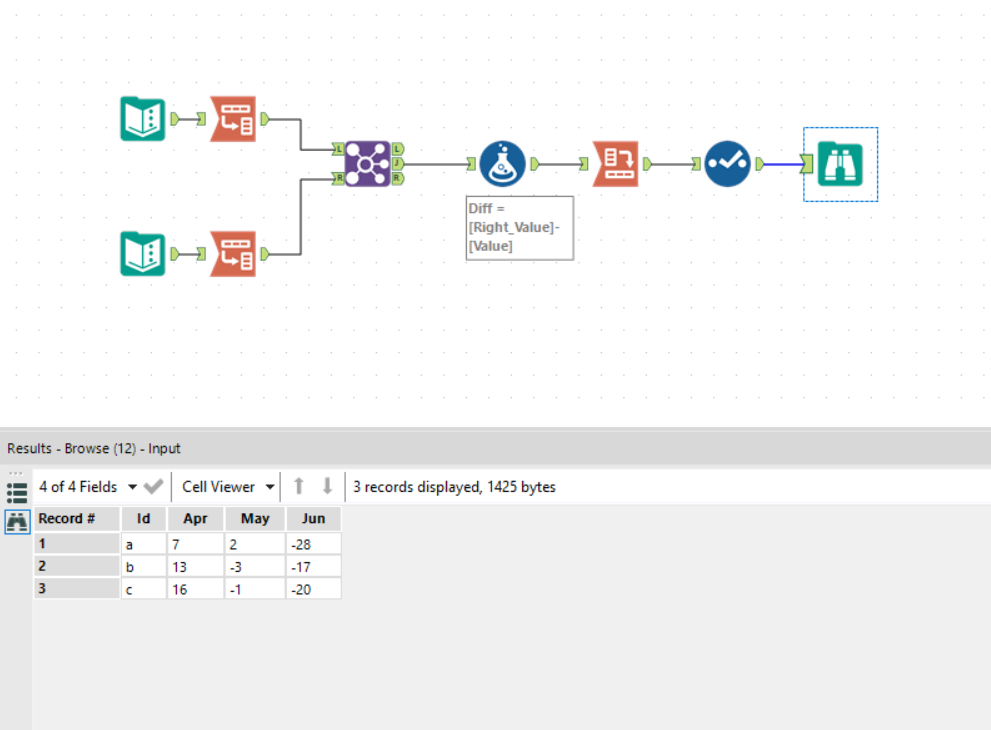Image resolution: width=991 pixels, height=730 pixels.
Task: Switch to browse data view icon
Action: point(17,522)
